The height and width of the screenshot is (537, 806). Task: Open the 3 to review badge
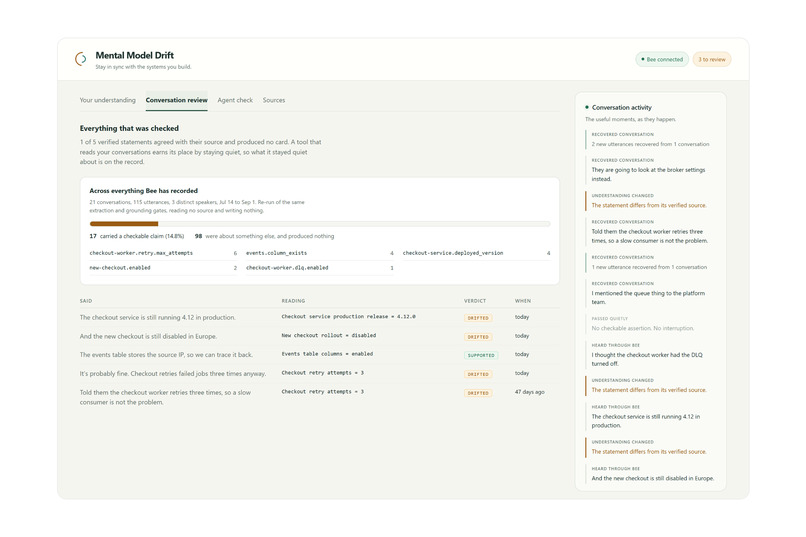point(712,60)
